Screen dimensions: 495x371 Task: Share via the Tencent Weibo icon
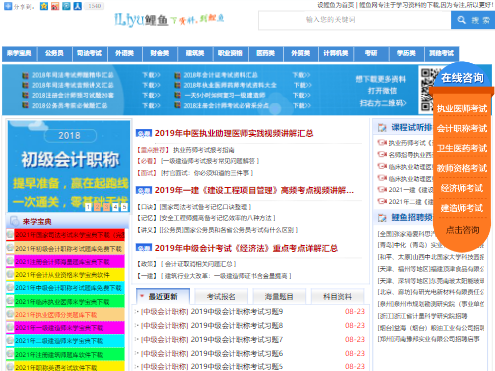click(x=66, y=6)
